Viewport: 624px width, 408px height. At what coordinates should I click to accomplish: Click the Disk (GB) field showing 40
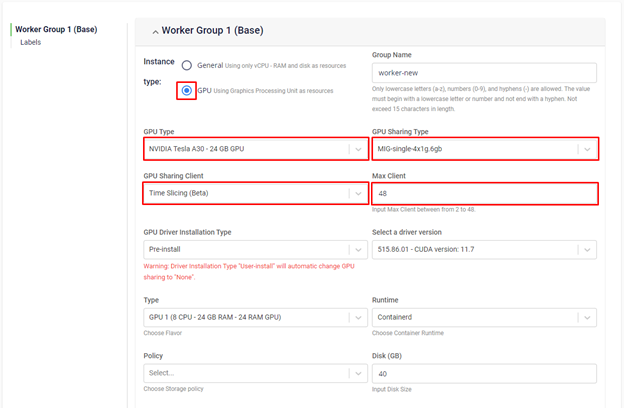pyautogui.click(x=483, y=373)
